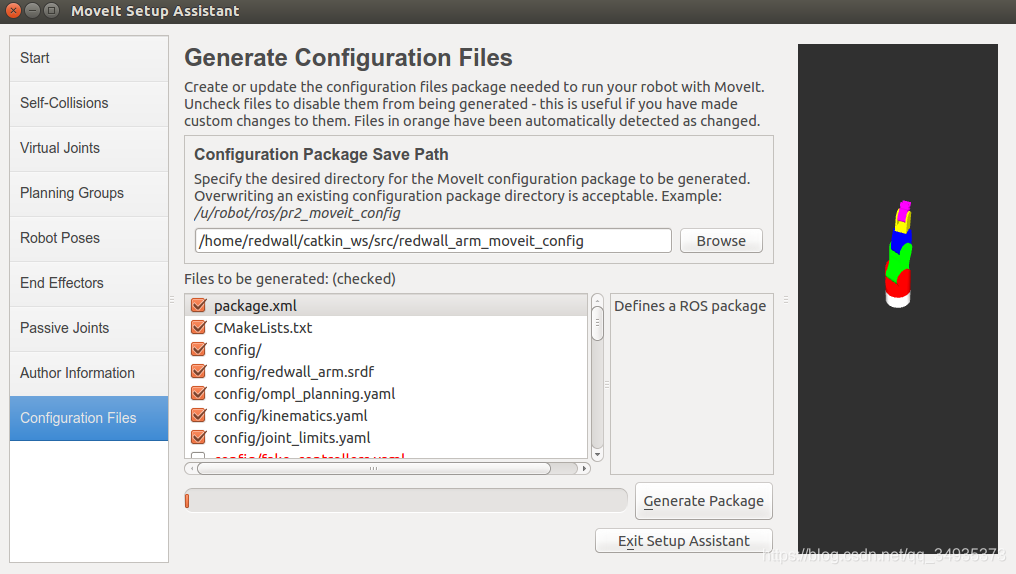Click splitter handle beside robot preview
Image resolution: width=1016 pixels, height=574 pixels.
pos(786,299)
